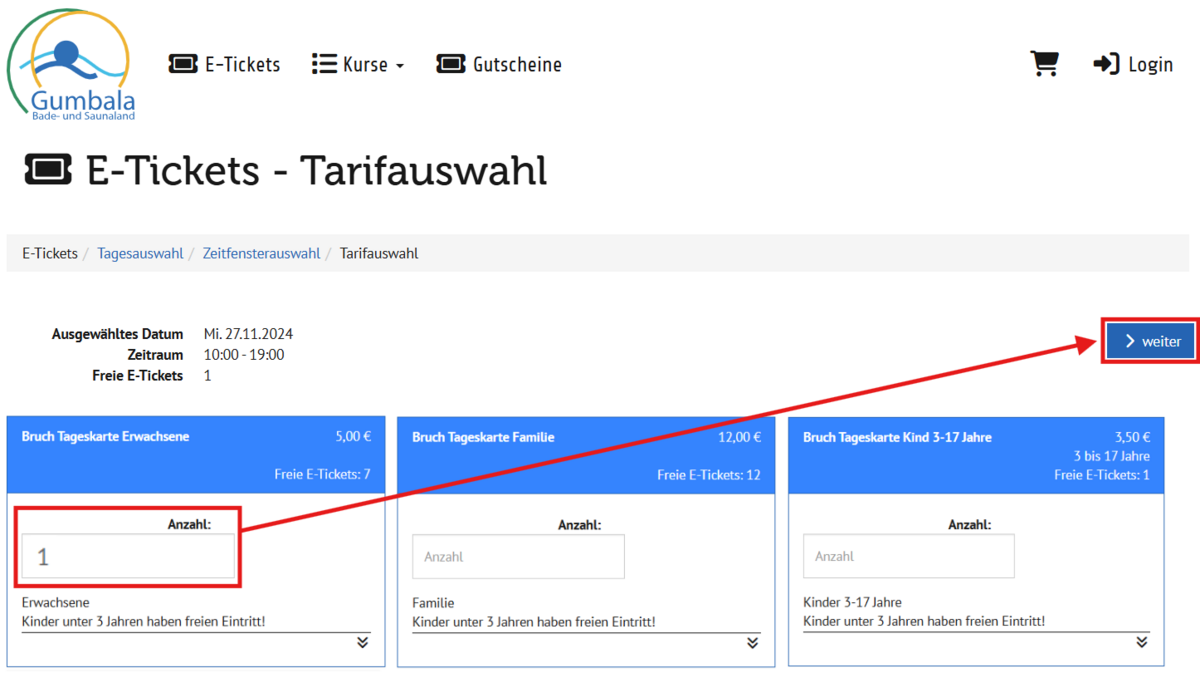Go back to Zeitfensterauswahl breadcrumb
The width and height of the screenshot is (1200, 673).
tap(261, 253)
